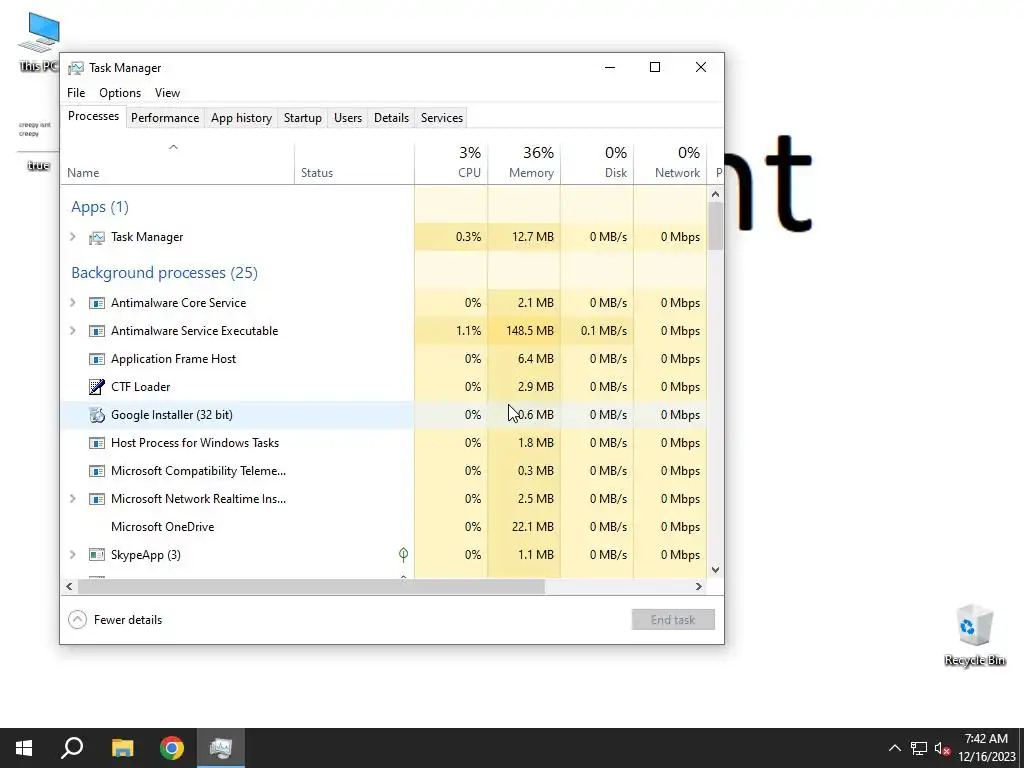Image resolution: width=1024 pixels, height=768 pixels.
Task: Open the Recycle Bin desktop icon
Action: [x=974, y=635]
